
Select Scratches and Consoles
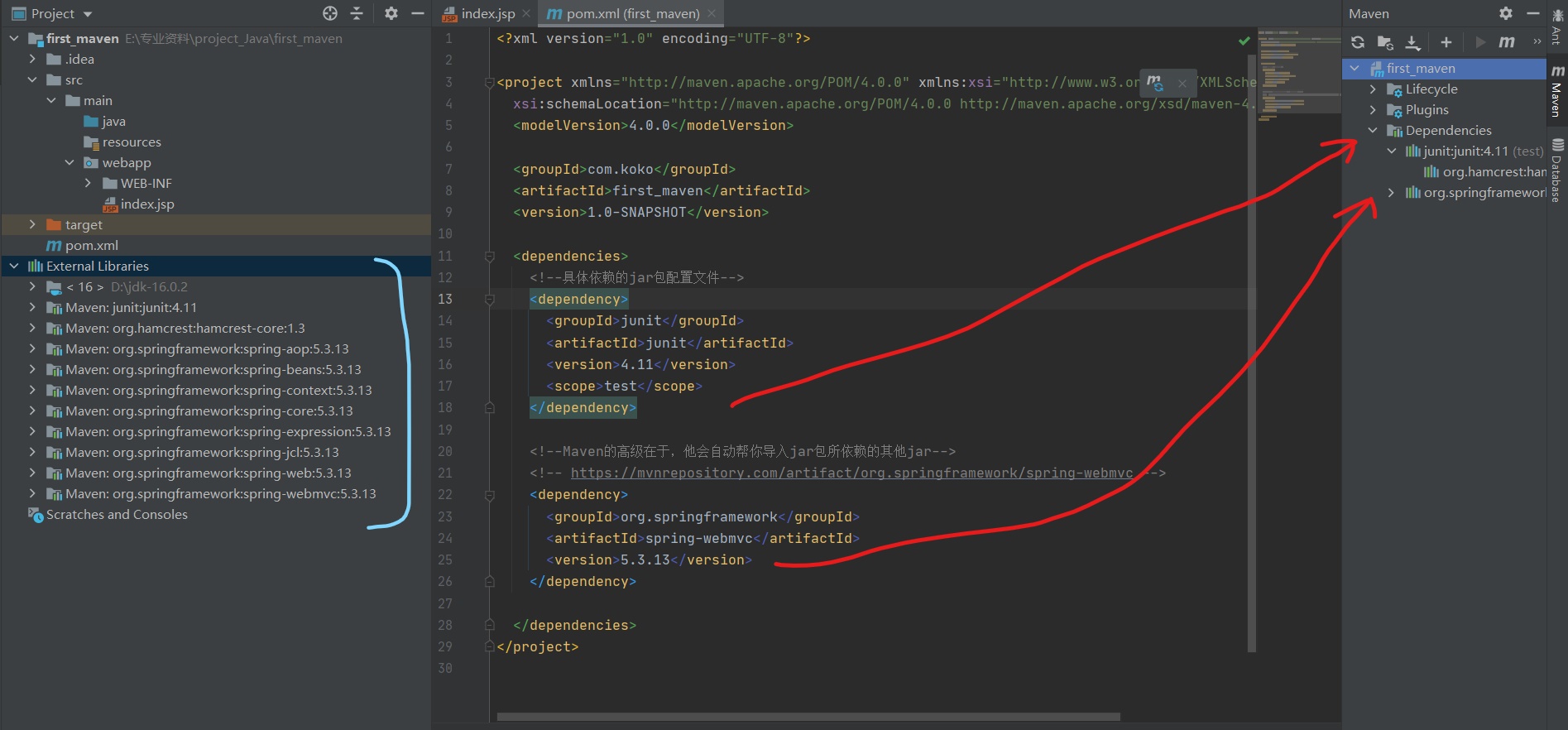pyautogui.click(x=108, y=514)
